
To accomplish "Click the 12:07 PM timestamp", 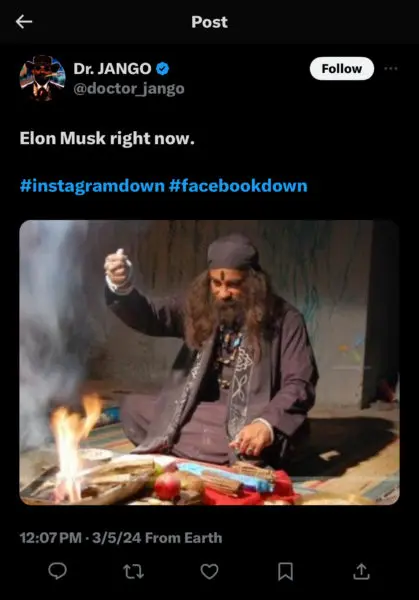I will pos(51,538).
